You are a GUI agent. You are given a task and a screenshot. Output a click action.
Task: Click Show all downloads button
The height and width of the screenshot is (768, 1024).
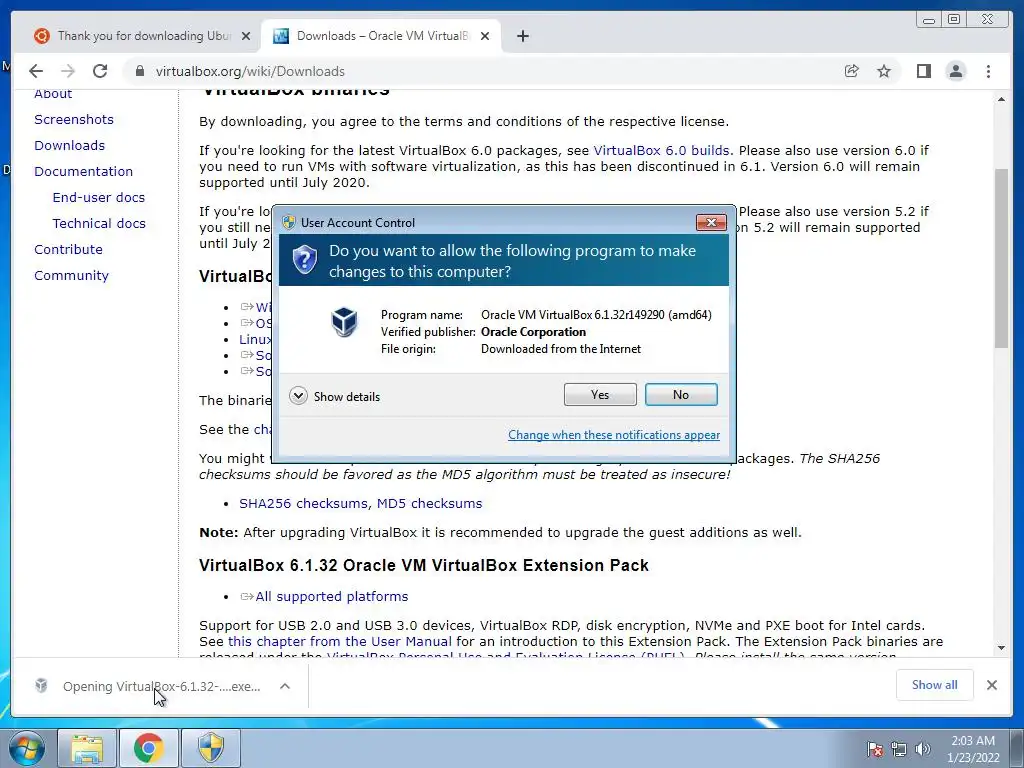(935, 685)
